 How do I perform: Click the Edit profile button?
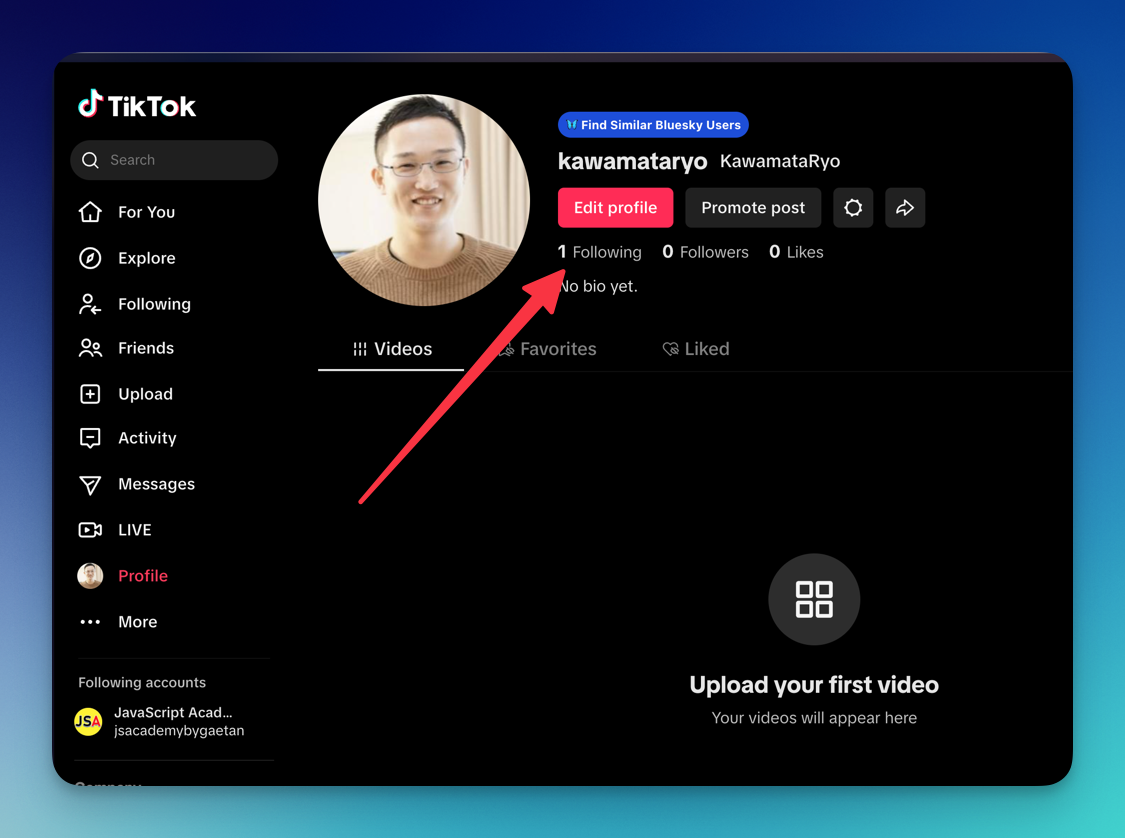tap(615, 208)
